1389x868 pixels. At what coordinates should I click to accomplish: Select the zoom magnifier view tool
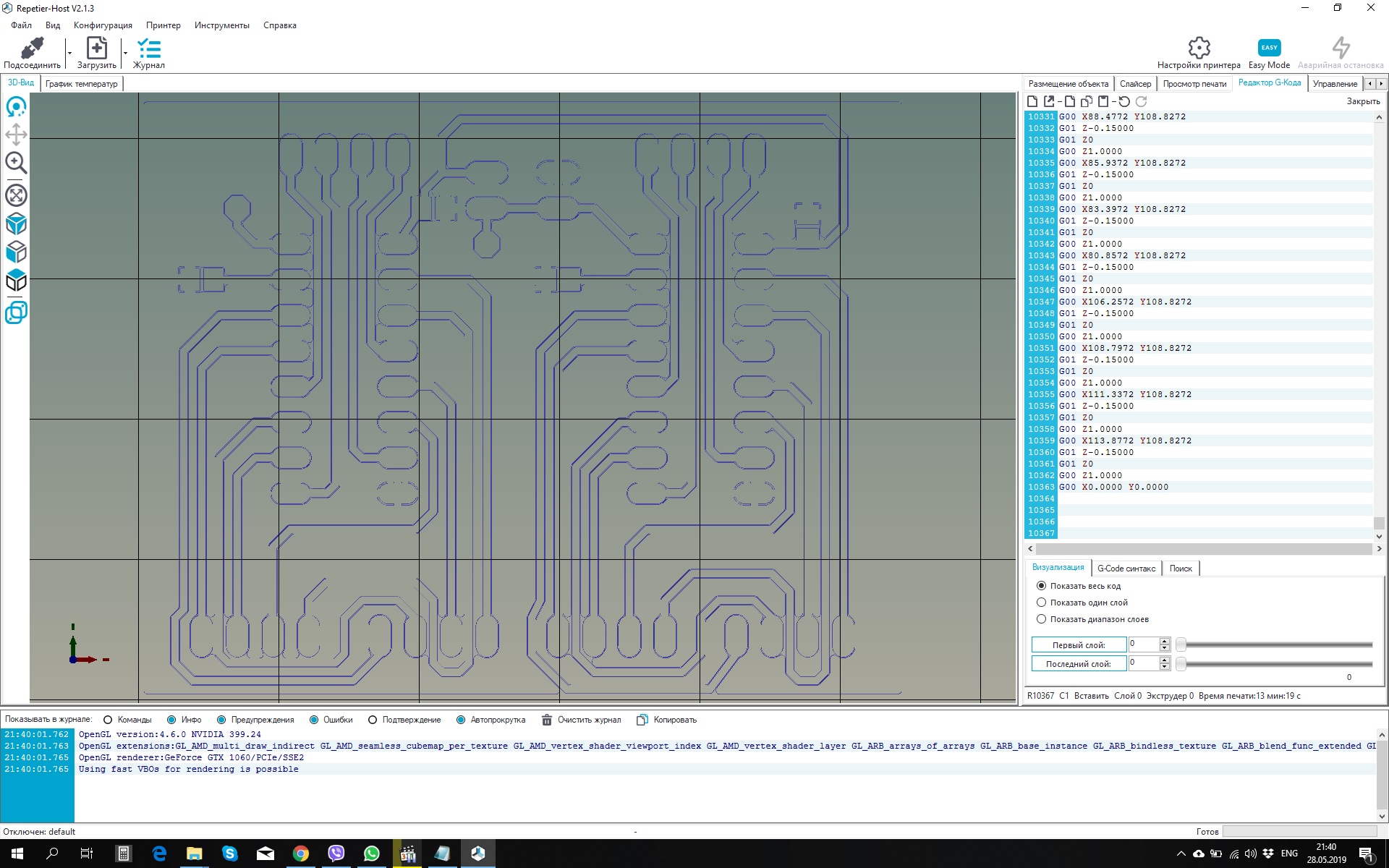coord(16,163)
